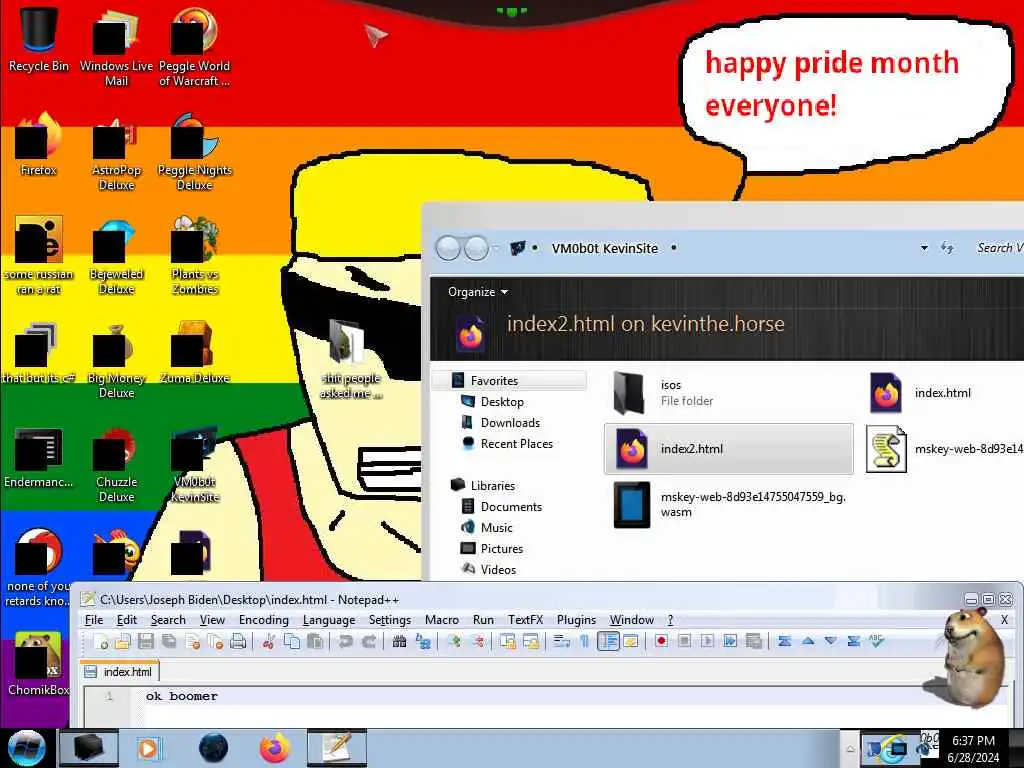This screenshot has width=1024, height=768.
Task: Toggle the indent guide button
Action: click(607, 642)
